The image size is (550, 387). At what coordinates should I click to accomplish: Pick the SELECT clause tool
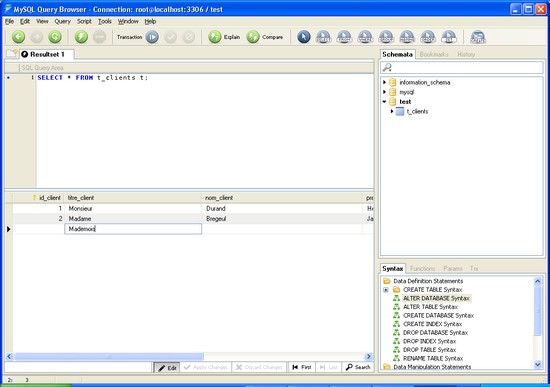tap(323, 37)
